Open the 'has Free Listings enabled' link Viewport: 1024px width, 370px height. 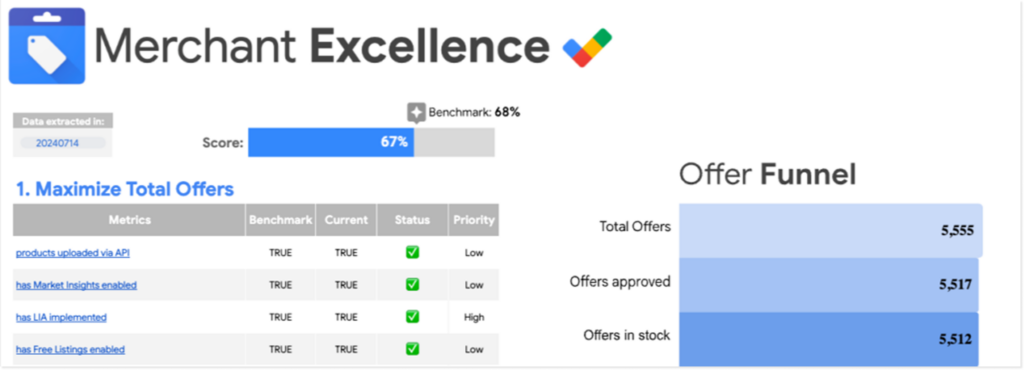pyautogui.click(x=71, y=350)
